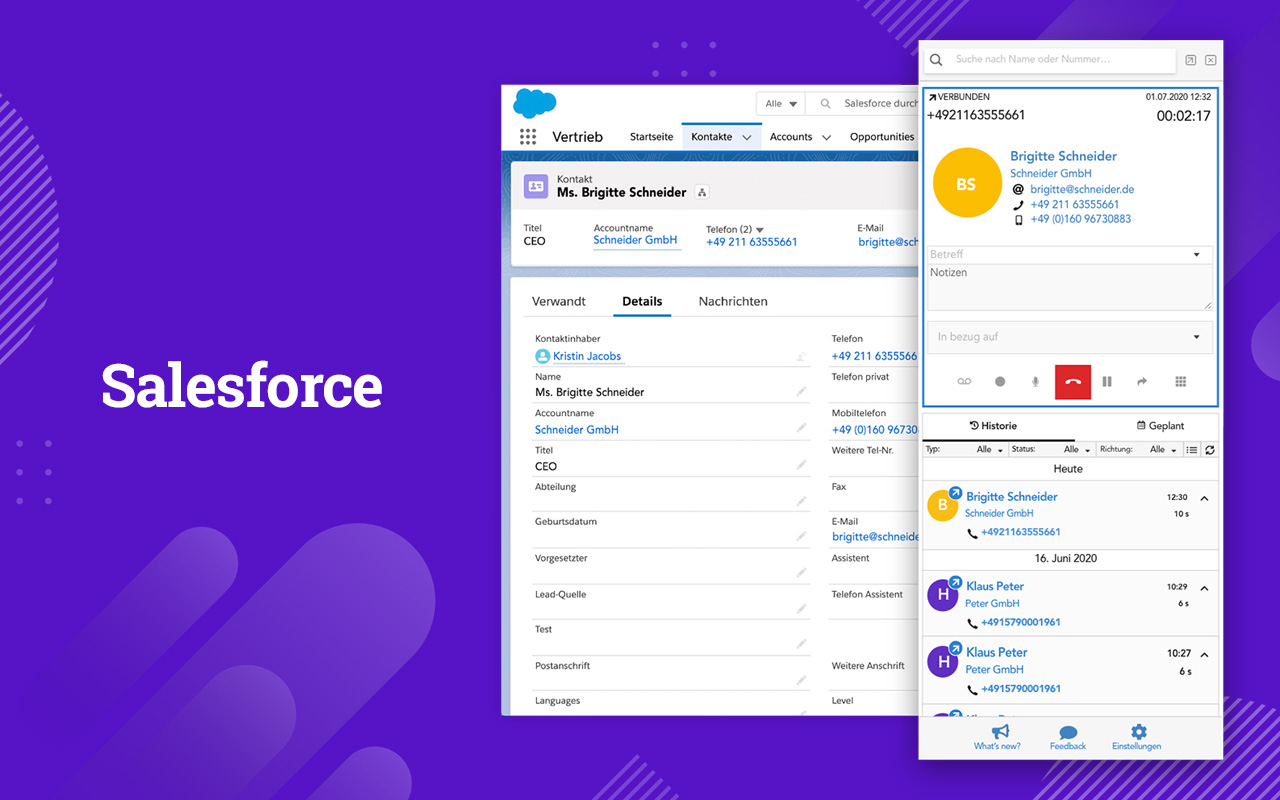Put the call on hold

tap(1107, 382)
